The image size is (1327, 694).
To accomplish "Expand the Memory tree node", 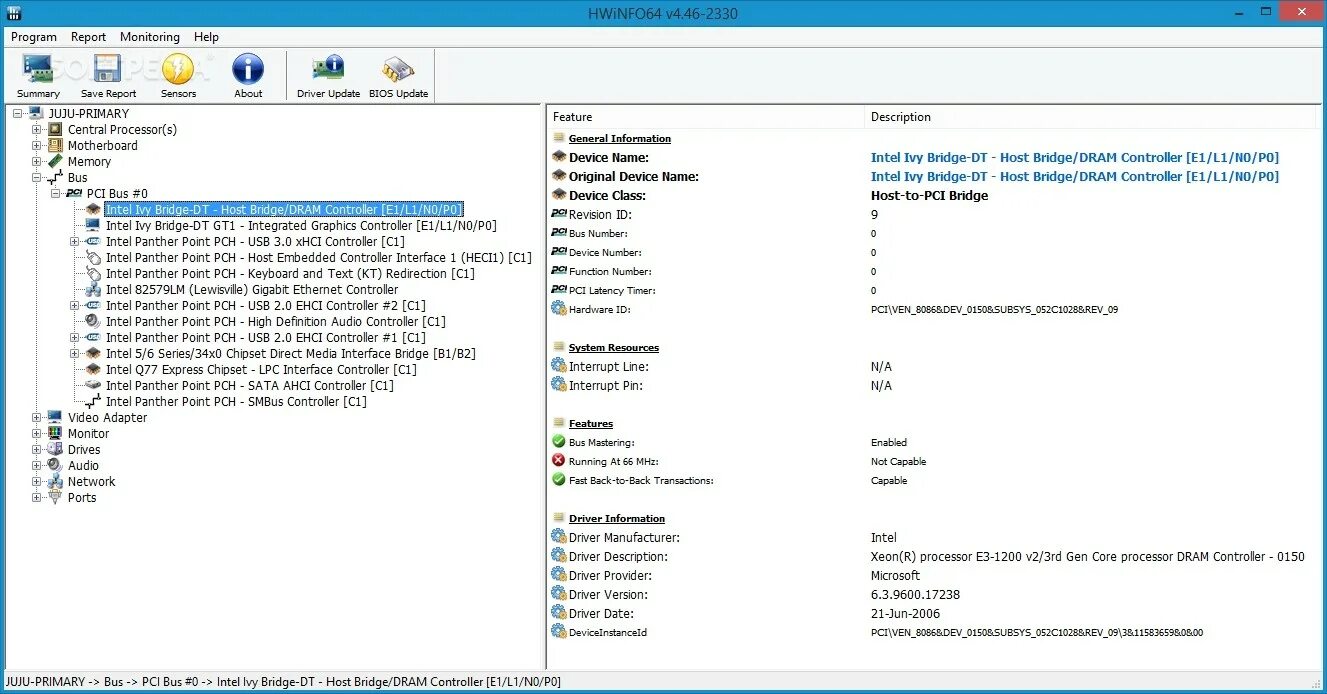I will click(x=37, y=161).
